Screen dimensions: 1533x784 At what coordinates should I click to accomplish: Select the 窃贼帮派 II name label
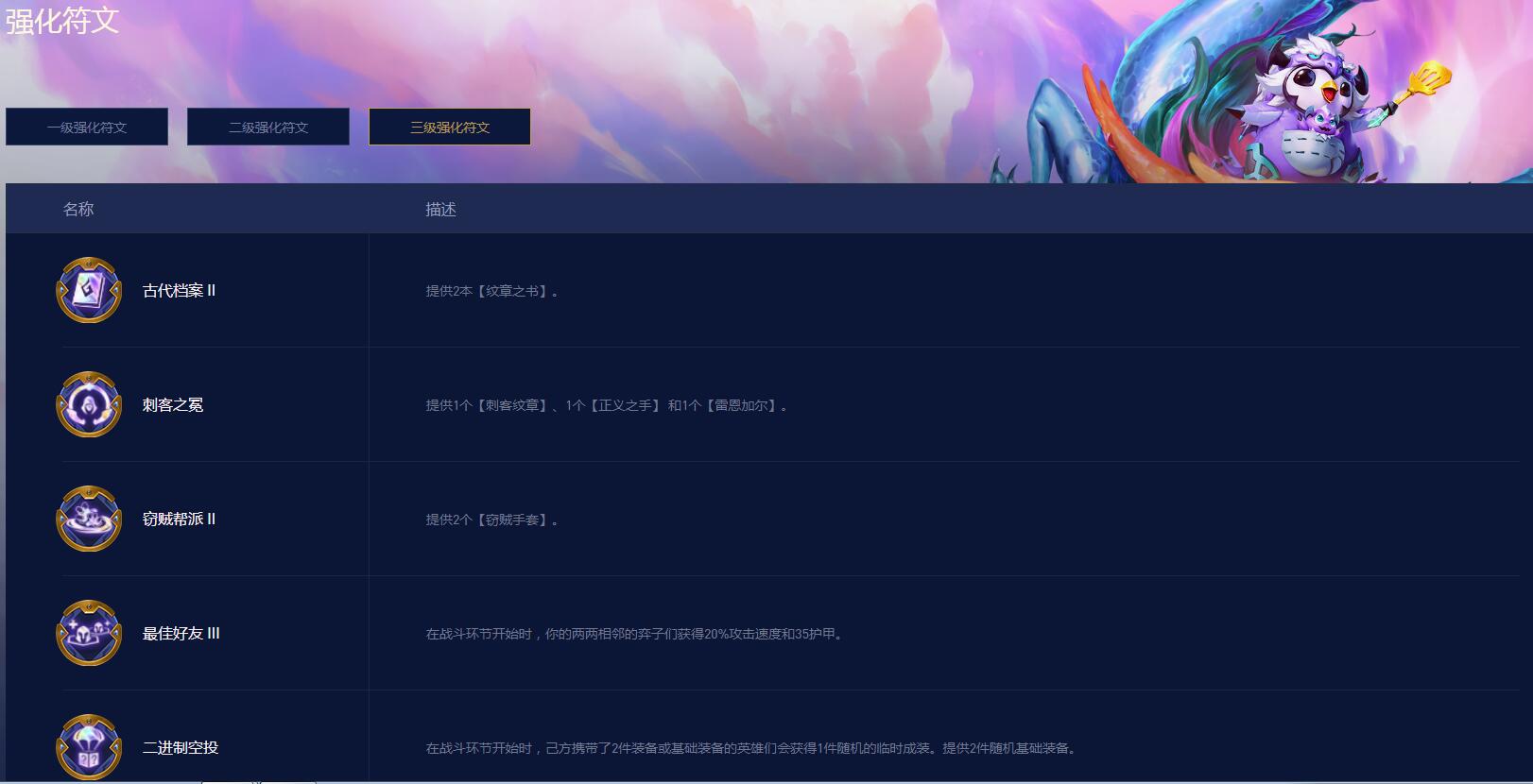(x=179, y=520)
